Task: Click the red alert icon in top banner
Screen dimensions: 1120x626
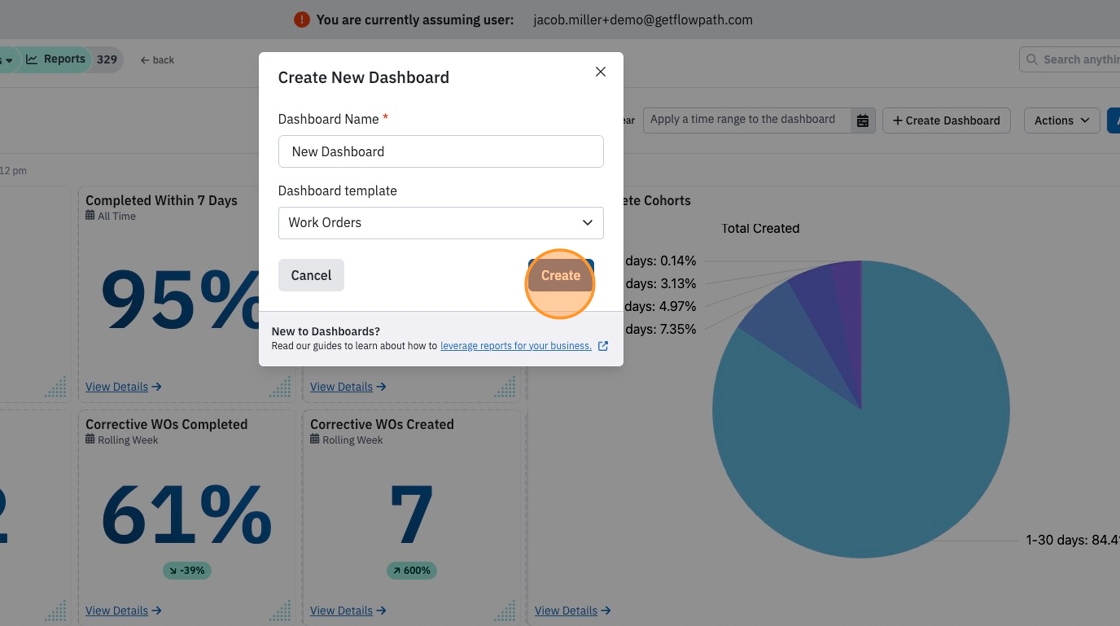Action: [x=301, y=19]
